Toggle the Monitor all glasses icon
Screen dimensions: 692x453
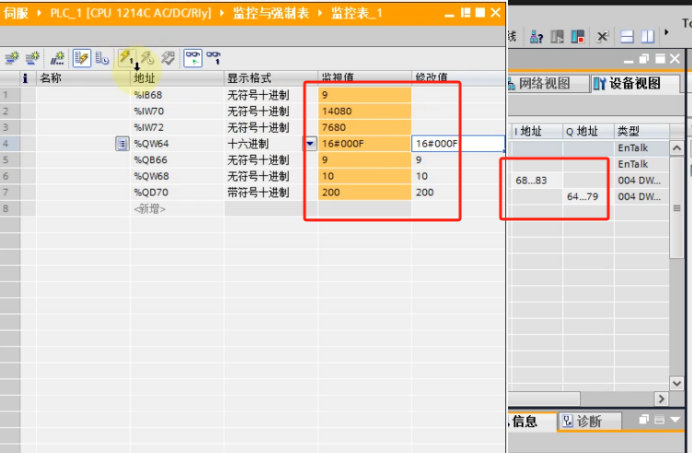click(193, 58)
